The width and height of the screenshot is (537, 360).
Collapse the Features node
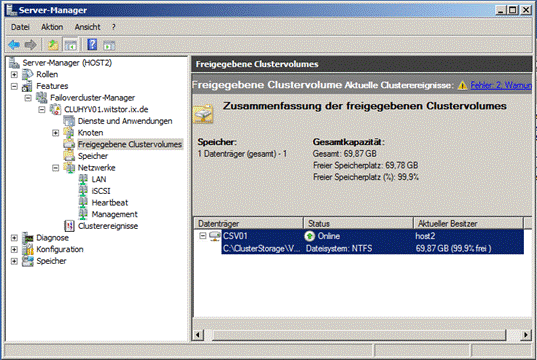[14, 86]
